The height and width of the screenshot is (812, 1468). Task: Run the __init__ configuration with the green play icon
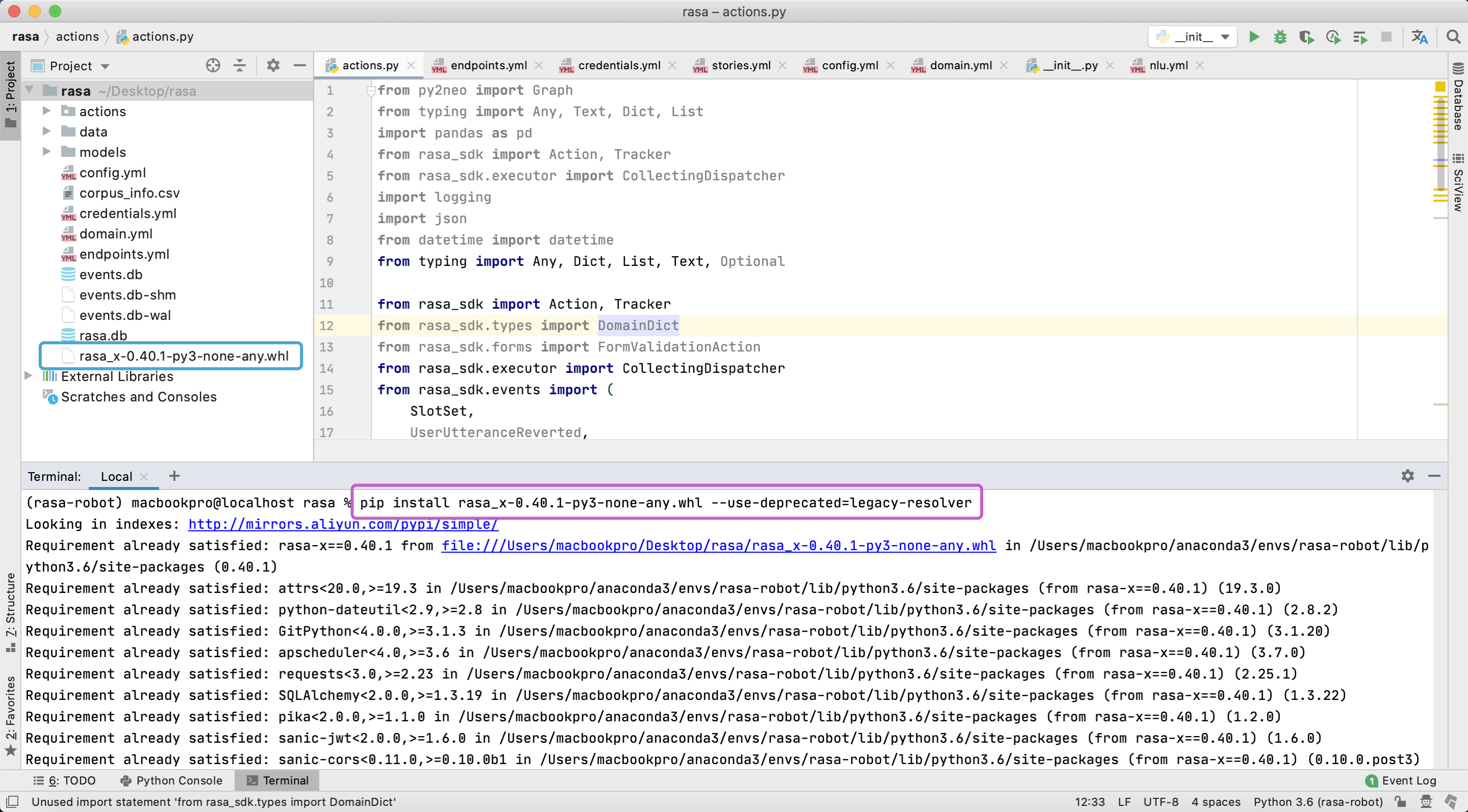pyautogui.click(x=1254, y=37)
